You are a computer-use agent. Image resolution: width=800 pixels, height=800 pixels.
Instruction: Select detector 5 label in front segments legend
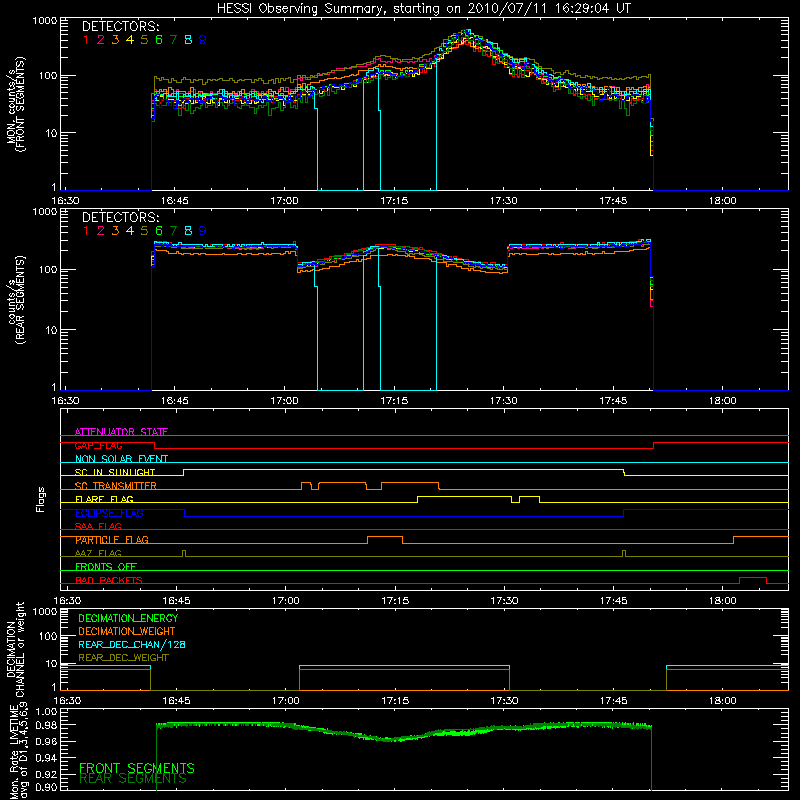[144, 40]
